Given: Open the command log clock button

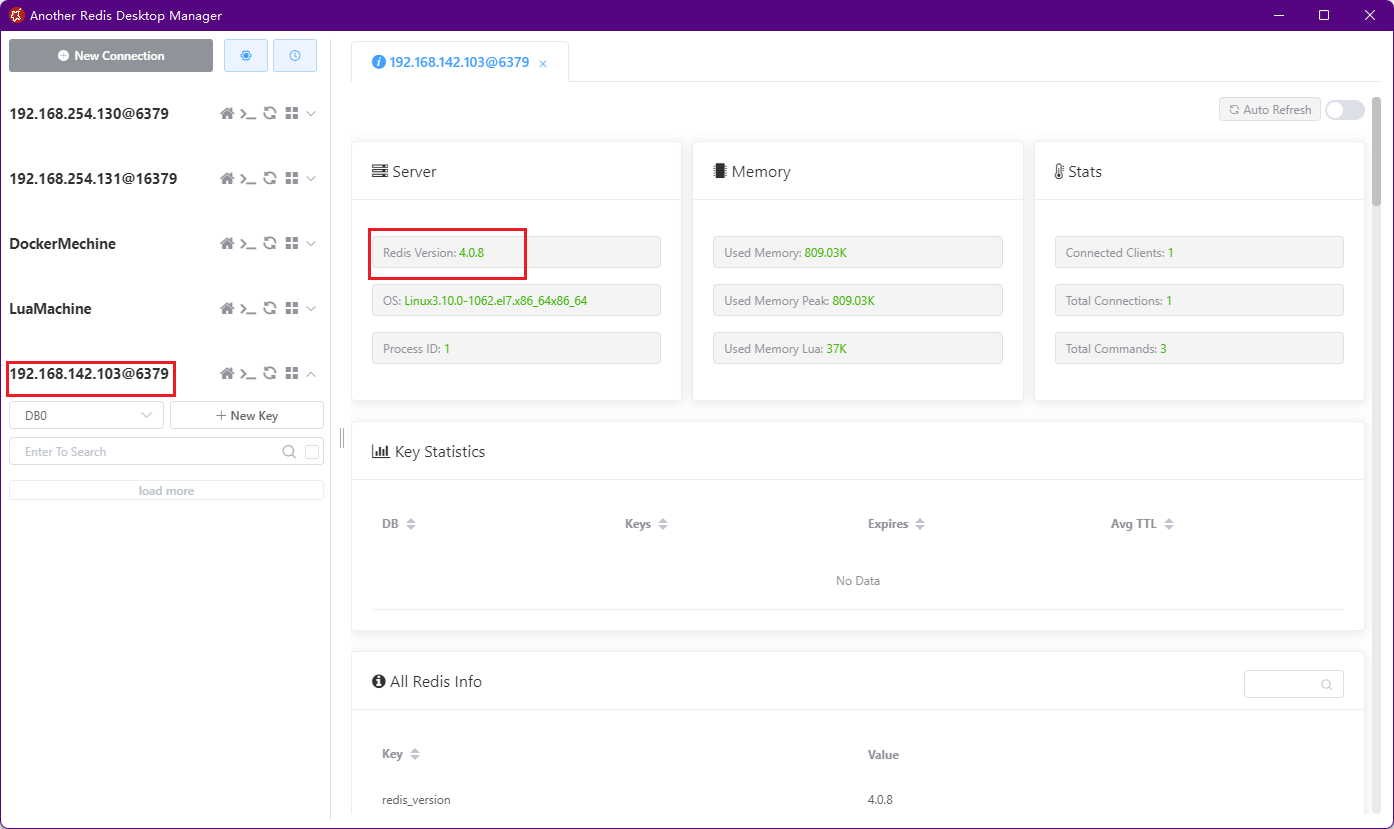Looking at the screenshot, I should (x=295, y=56).
